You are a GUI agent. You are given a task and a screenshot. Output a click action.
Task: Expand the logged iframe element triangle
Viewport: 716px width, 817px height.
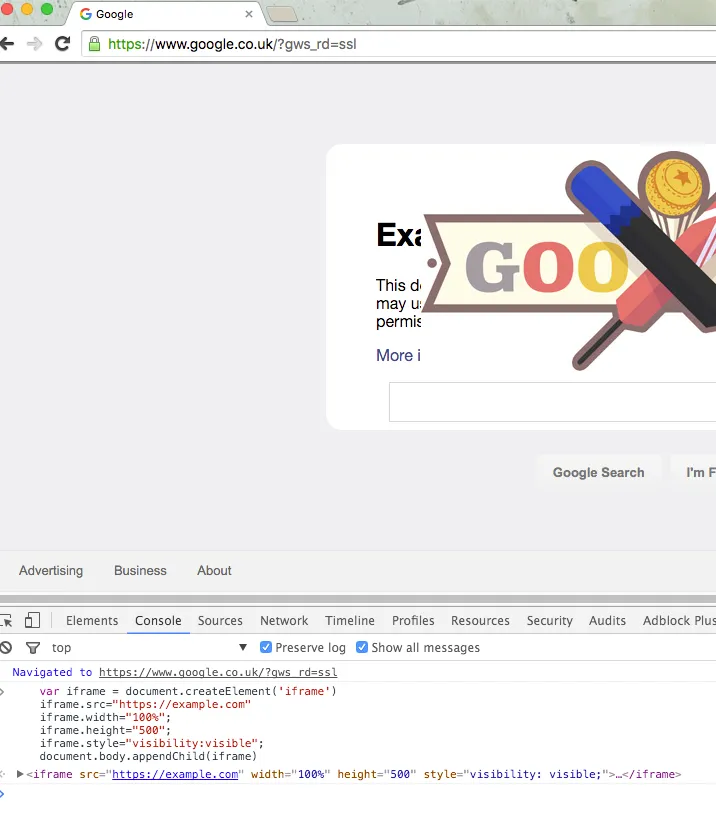tap(20, 774)
